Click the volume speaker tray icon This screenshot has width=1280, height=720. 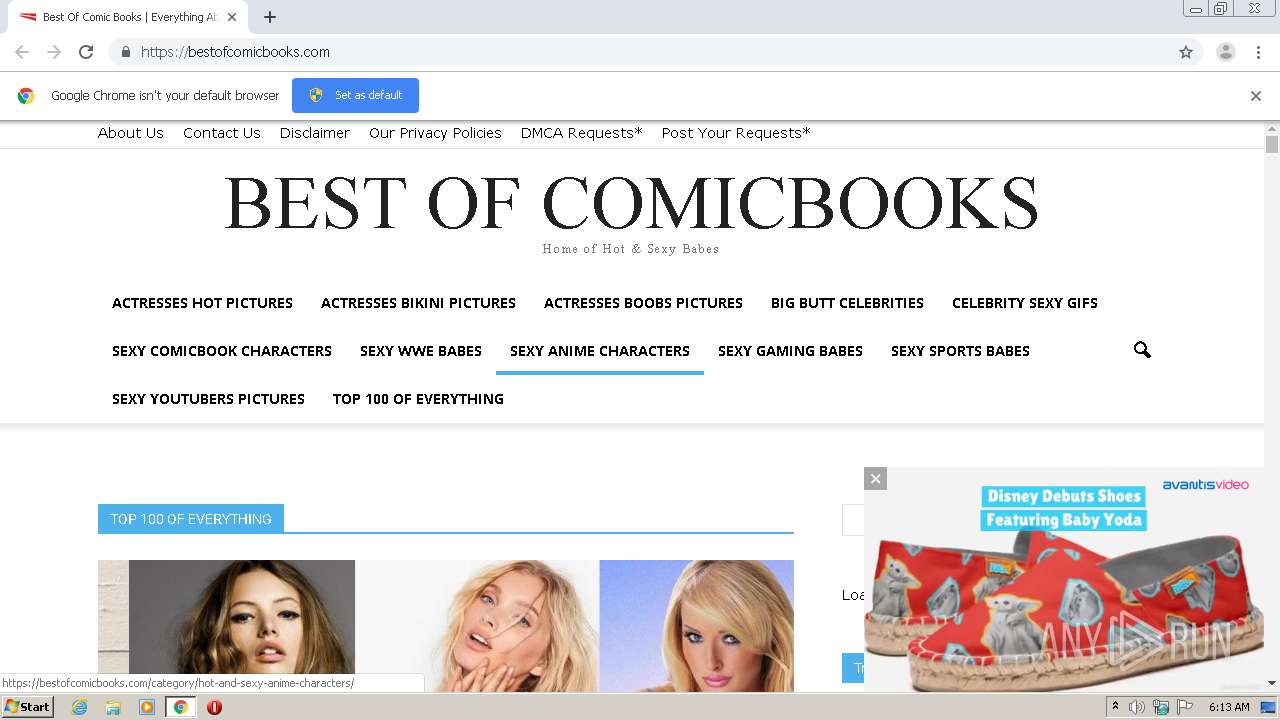(x=1137, y=707)
